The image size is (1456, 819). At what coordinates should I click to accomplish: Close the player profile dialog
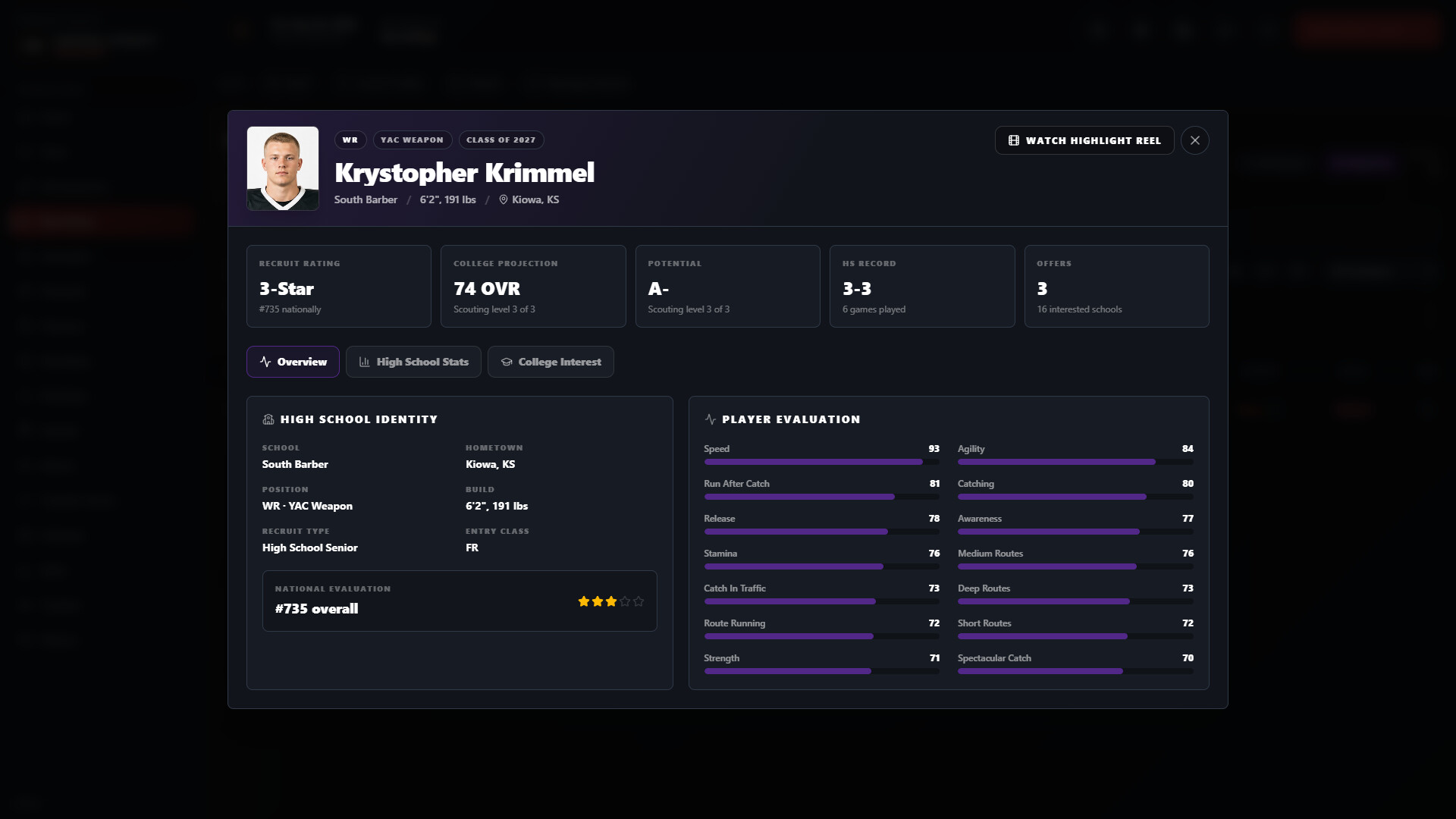1194,140
